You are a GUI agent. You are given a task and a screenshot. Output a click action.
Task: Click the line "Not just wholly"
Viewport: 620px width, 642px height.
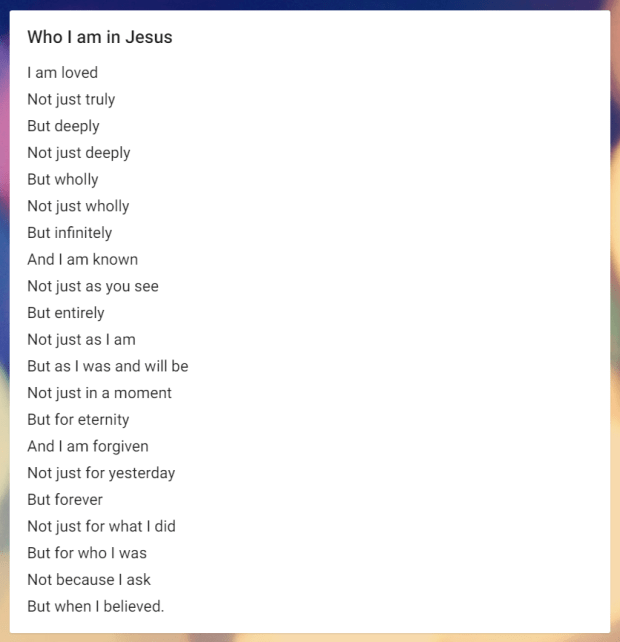point(78,206)
